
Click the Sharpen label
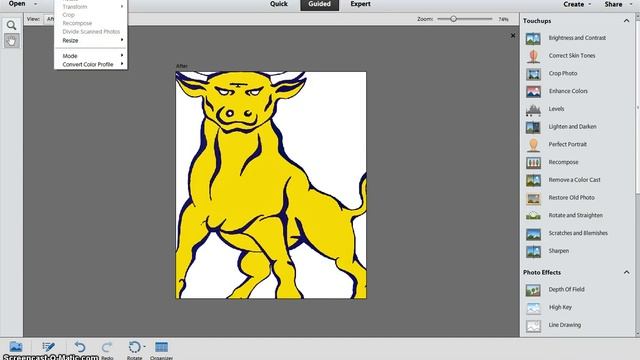(559, 251)
